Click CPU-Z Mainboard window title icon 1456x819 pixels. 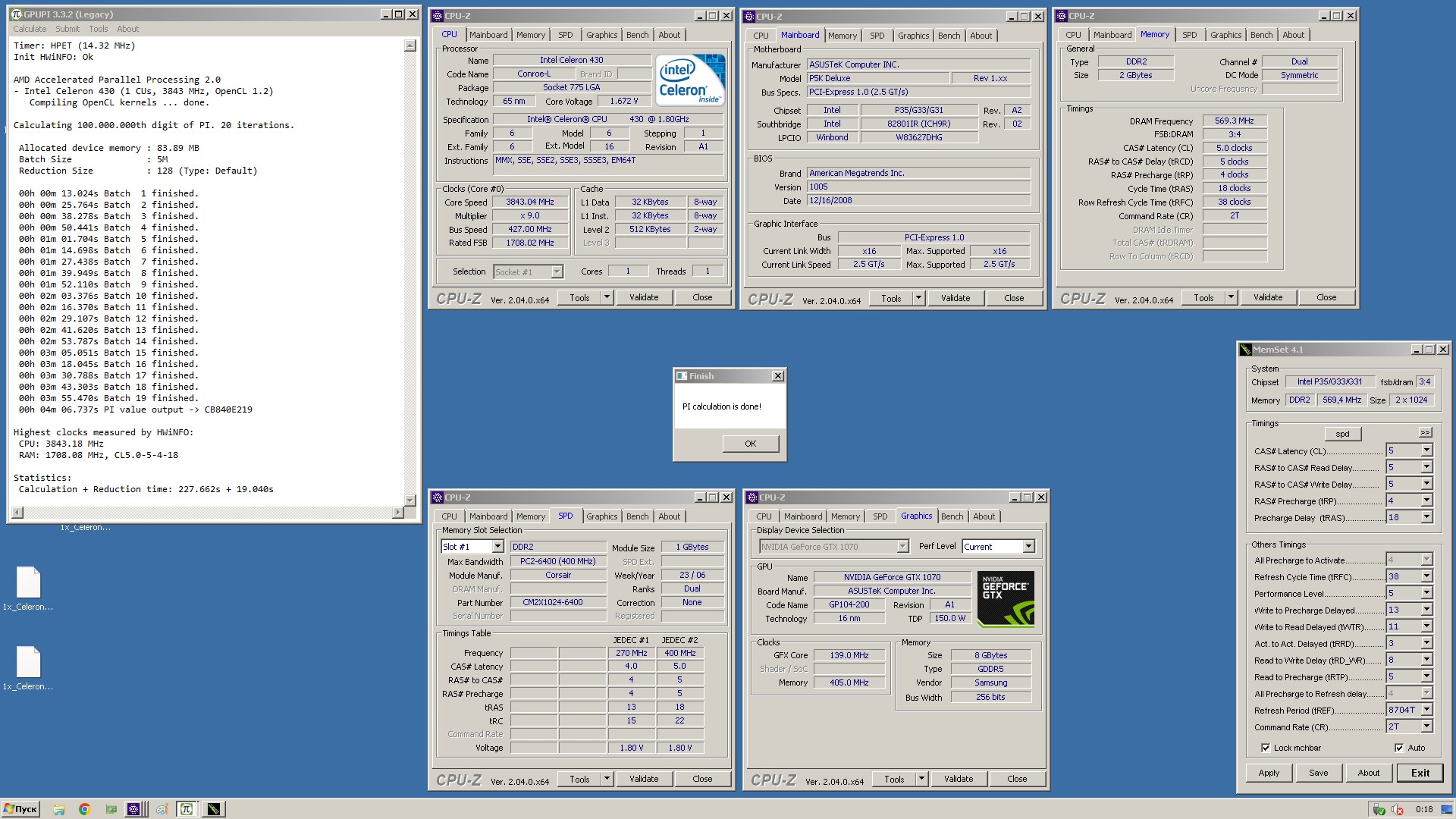[749, 16]
